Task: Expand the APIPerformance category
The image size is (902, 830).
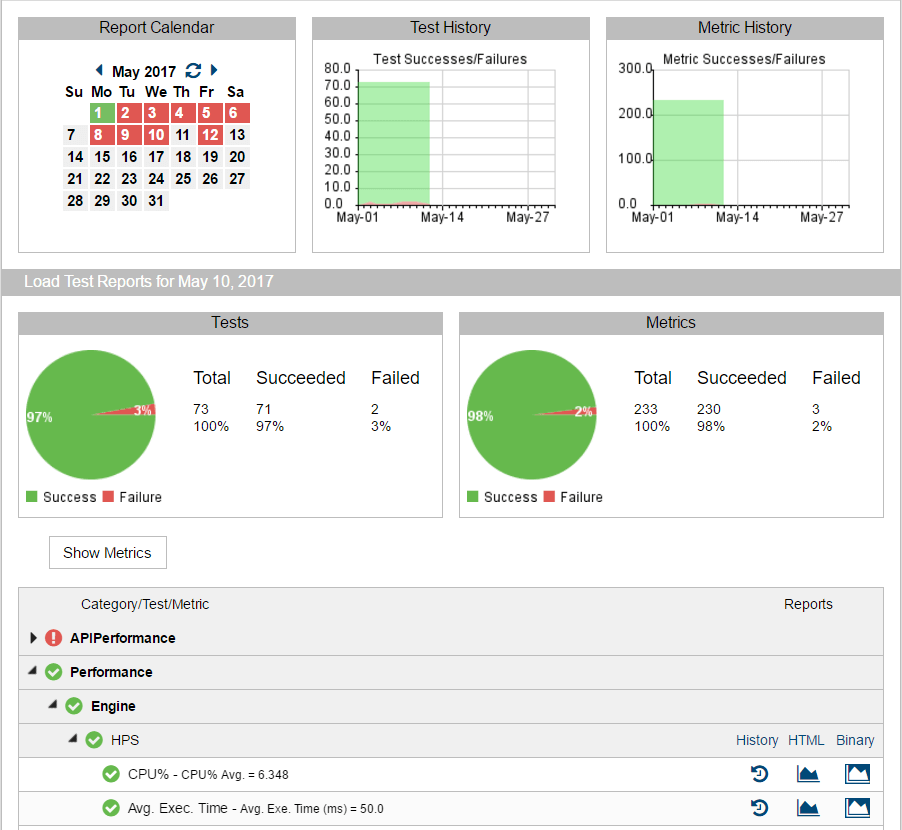Action: click(x=33, y=637)
